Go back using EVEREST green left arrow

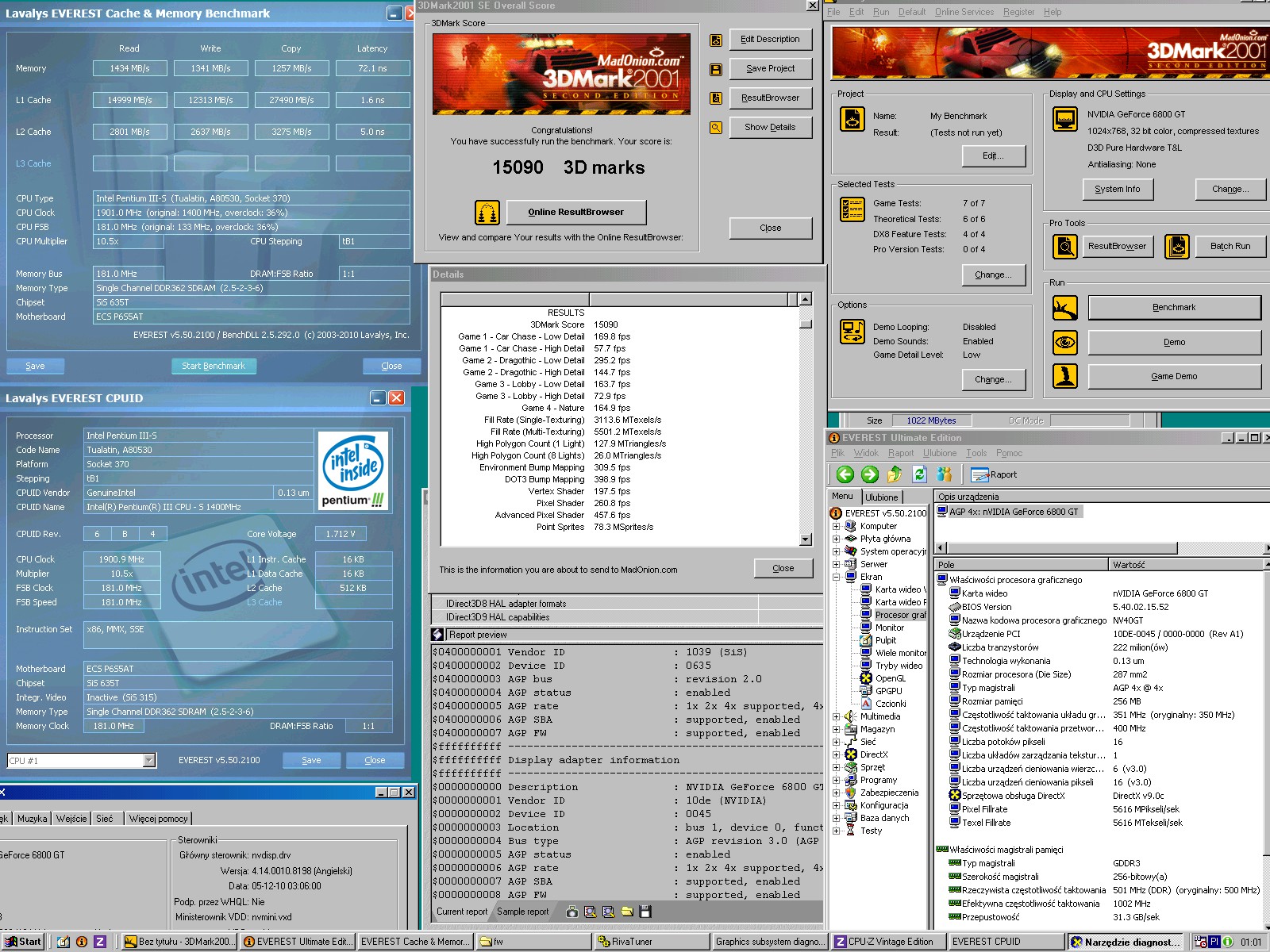pyautogui.click(x=845, y=474)
